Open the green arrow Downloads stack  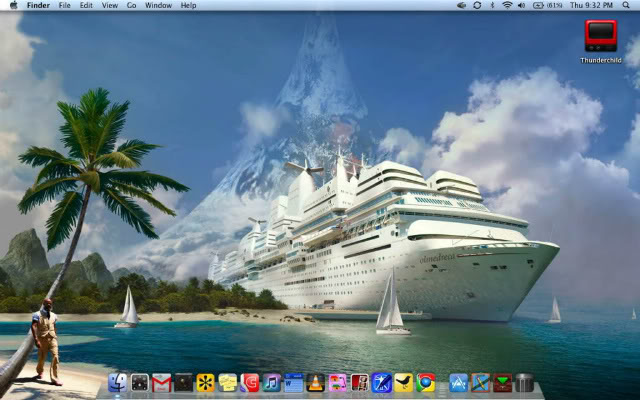tap(502, 383)
